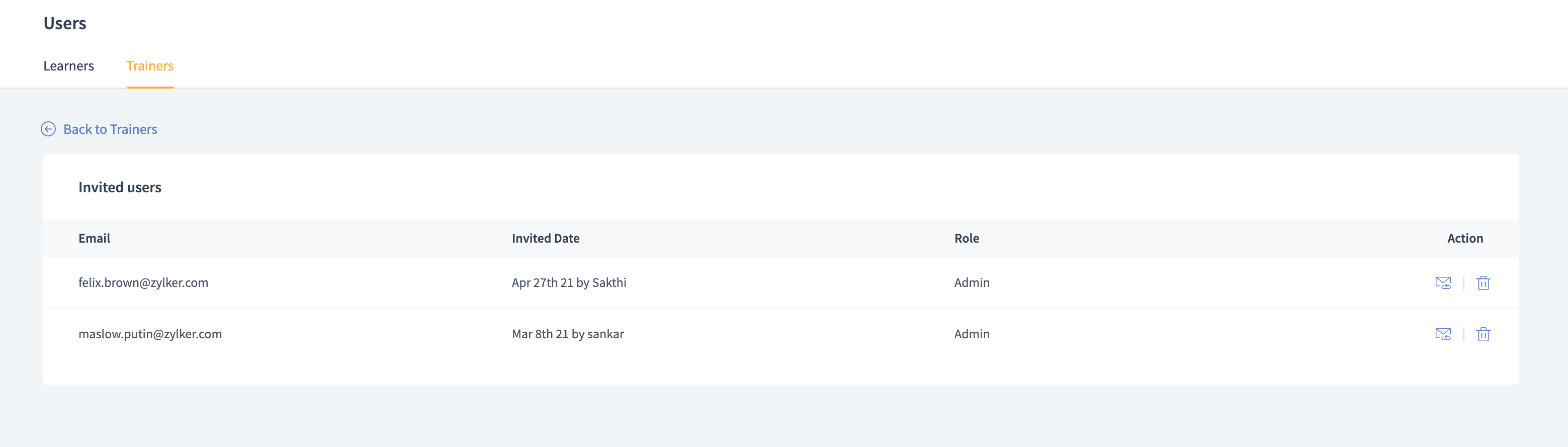Click the Invited Date column header
This screenshot has height=447, width=1568.
[x=546, y=238]
